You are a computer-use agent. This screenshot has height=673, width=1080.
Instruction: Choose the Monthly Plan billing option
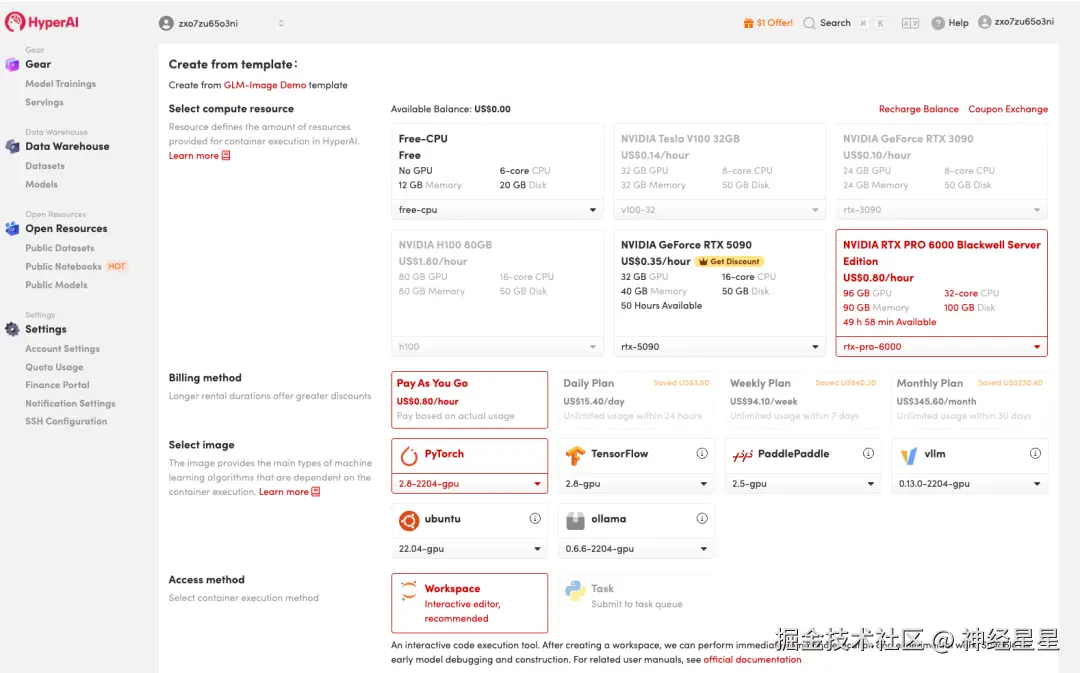tap(969, 400)
